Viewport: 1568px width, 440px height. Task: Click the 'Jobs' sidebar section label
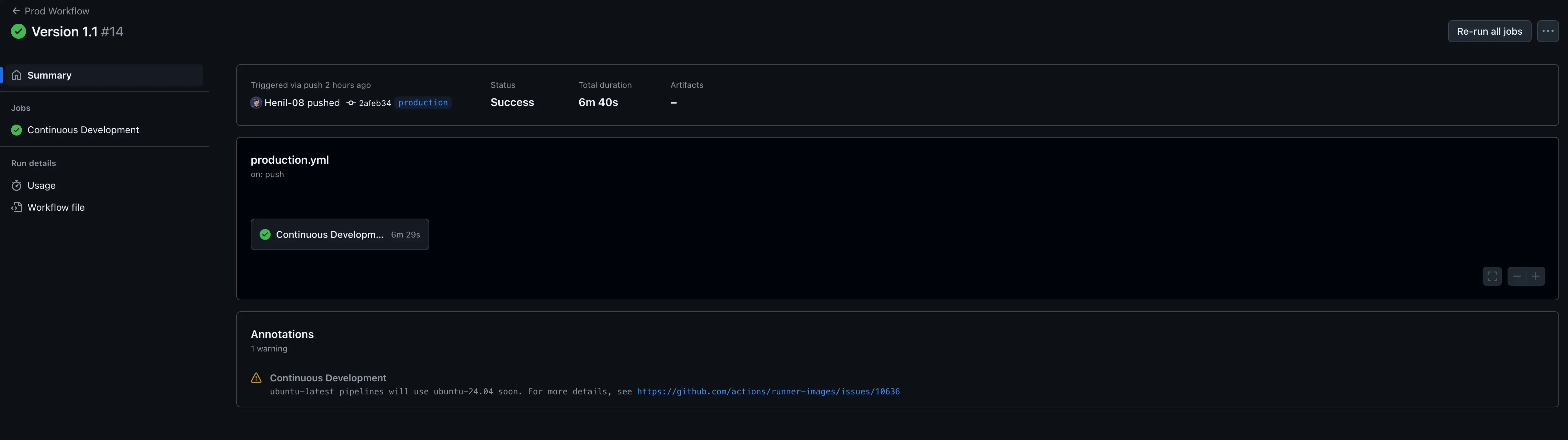tap(21, 108)
